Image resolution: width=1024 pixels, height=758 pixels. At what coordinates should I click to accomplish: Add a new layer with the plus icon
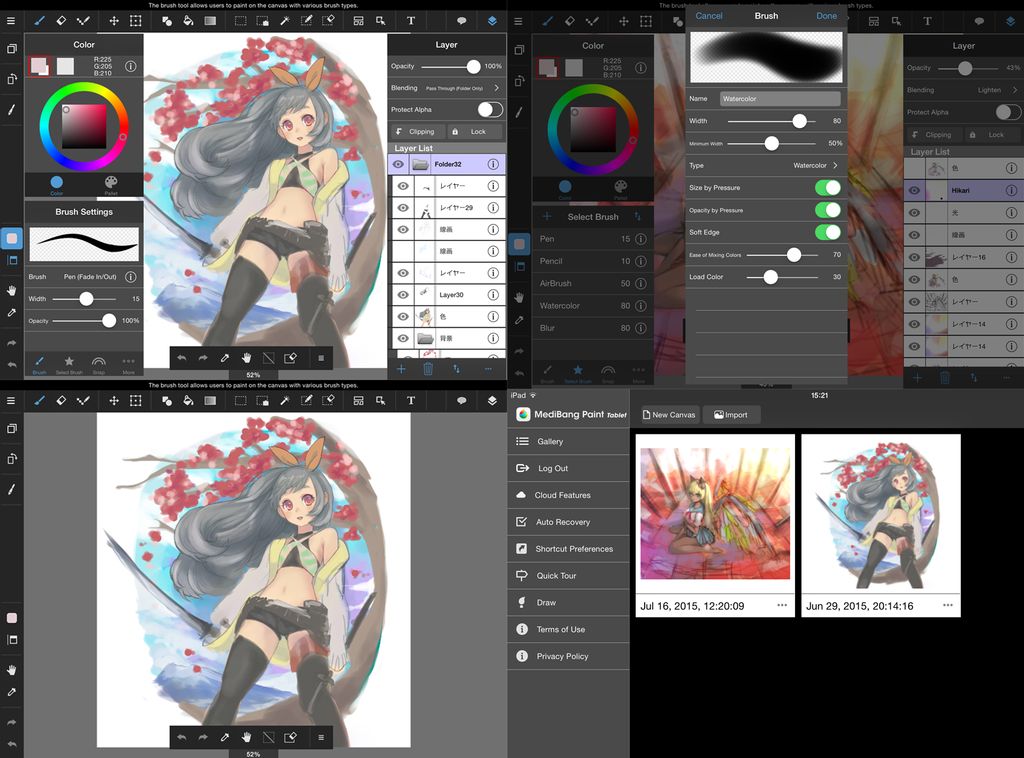[x=401, y=369]
